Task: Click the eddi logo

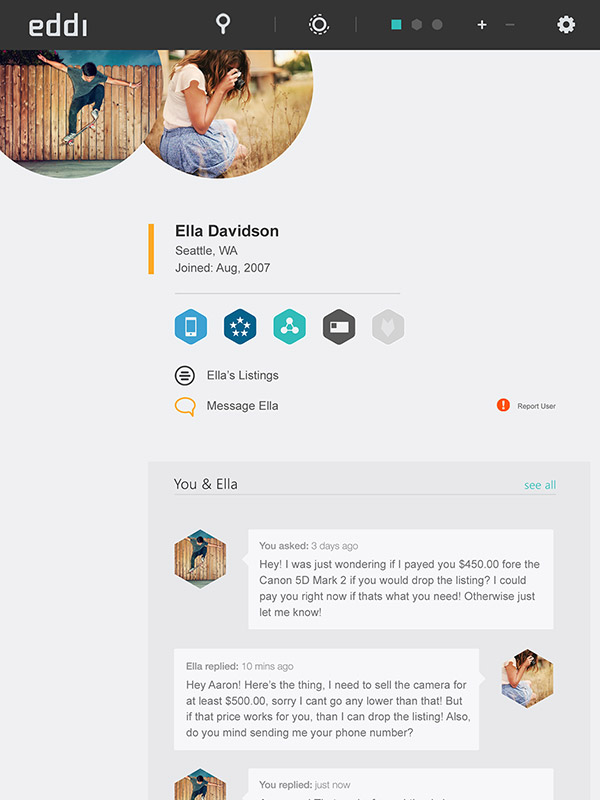Action: click(x=58, y=25)
